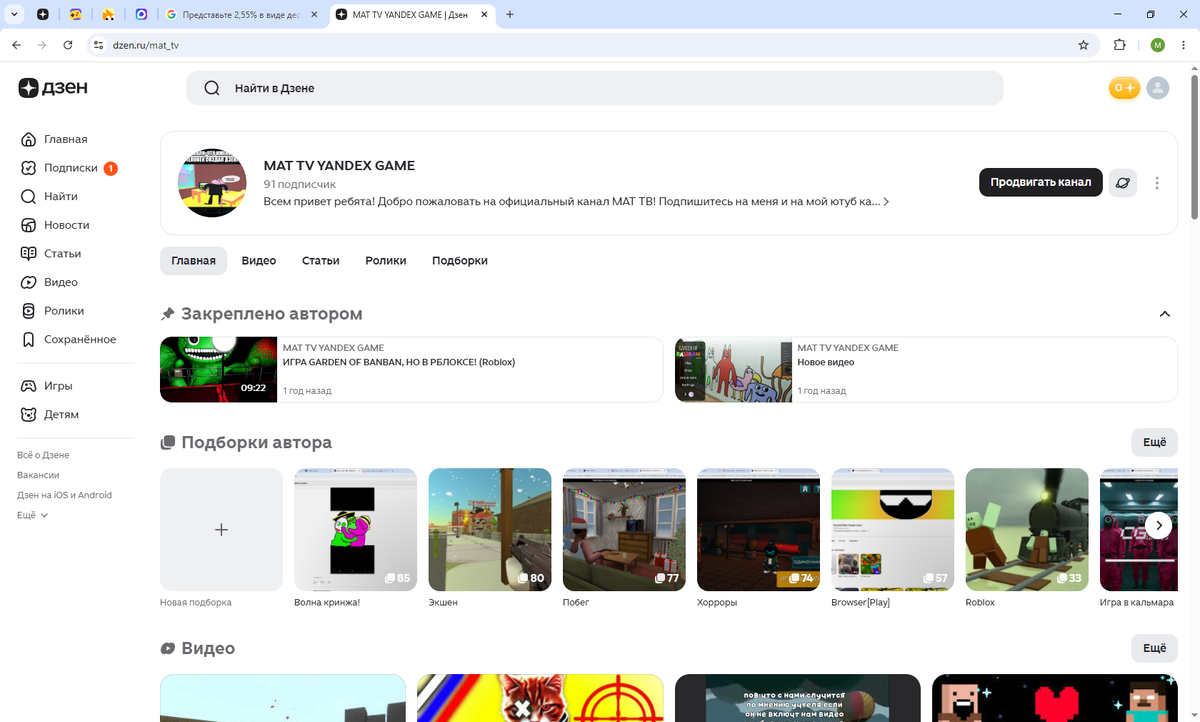Viewport: 1200px width, 722px height.
Task: Open the pinned Новое видео thumbnail
Action: pyautogui.click(x=734, y=370)
